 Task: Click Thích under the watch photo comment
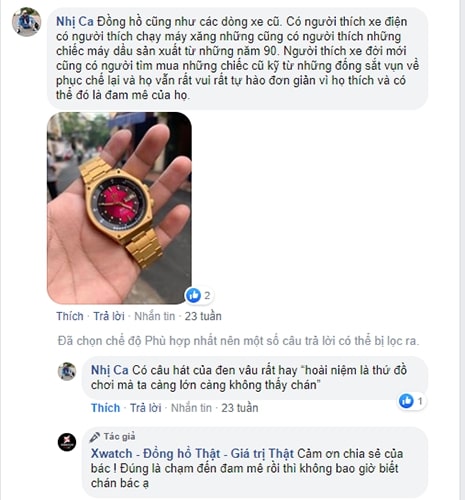70,316
